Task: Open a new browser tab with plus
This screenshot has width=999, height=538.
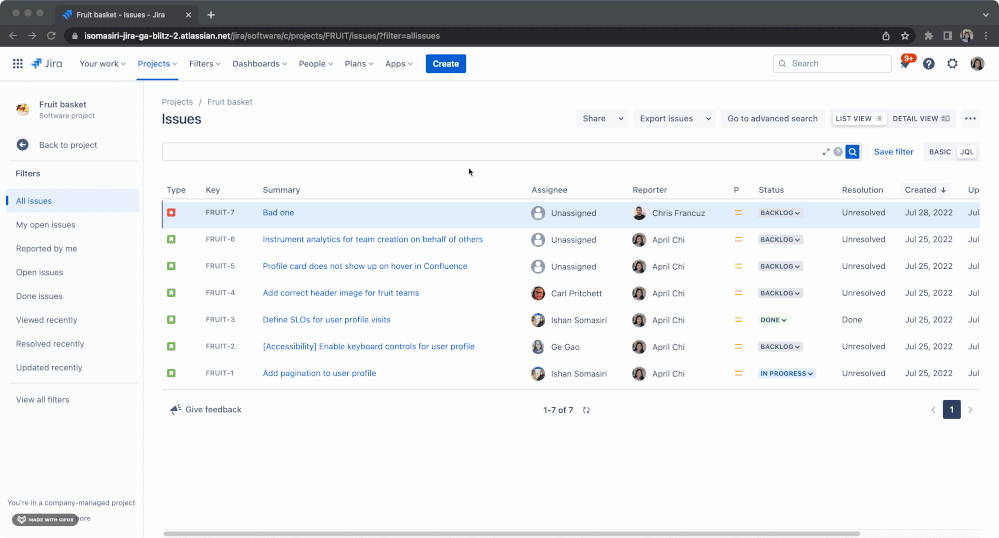Action: [211, 15]
